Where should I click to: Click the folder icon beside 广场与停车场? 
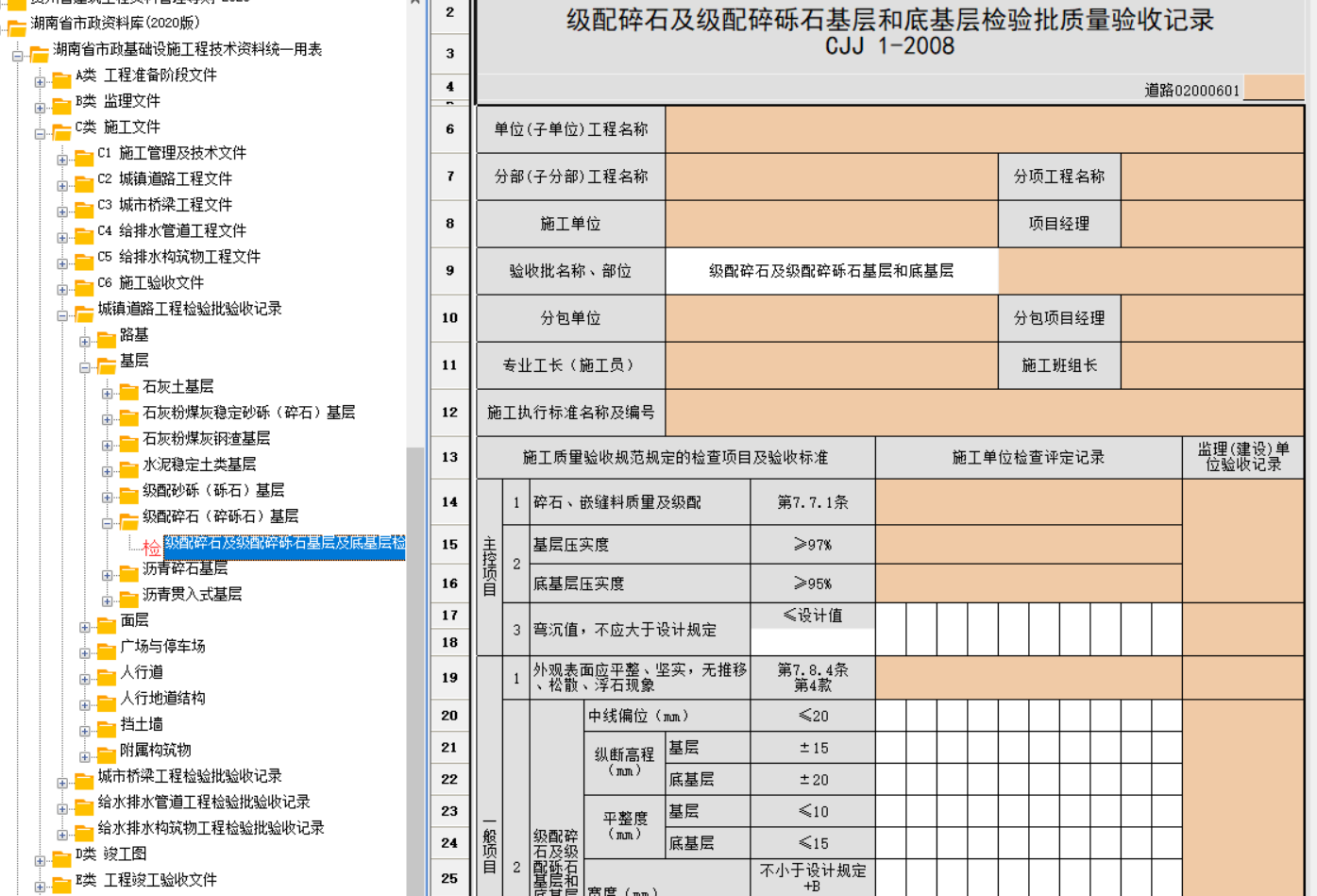click(x=107, y=651)
